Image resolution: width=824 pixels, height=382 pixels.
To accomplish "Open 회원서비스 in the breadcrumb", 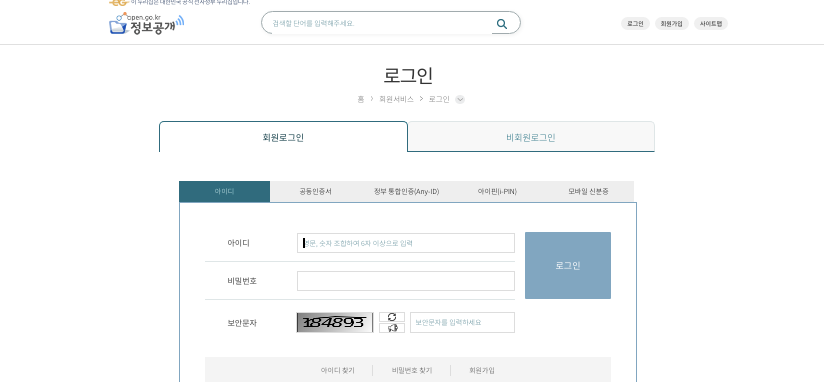I will (x=396, y=99).
